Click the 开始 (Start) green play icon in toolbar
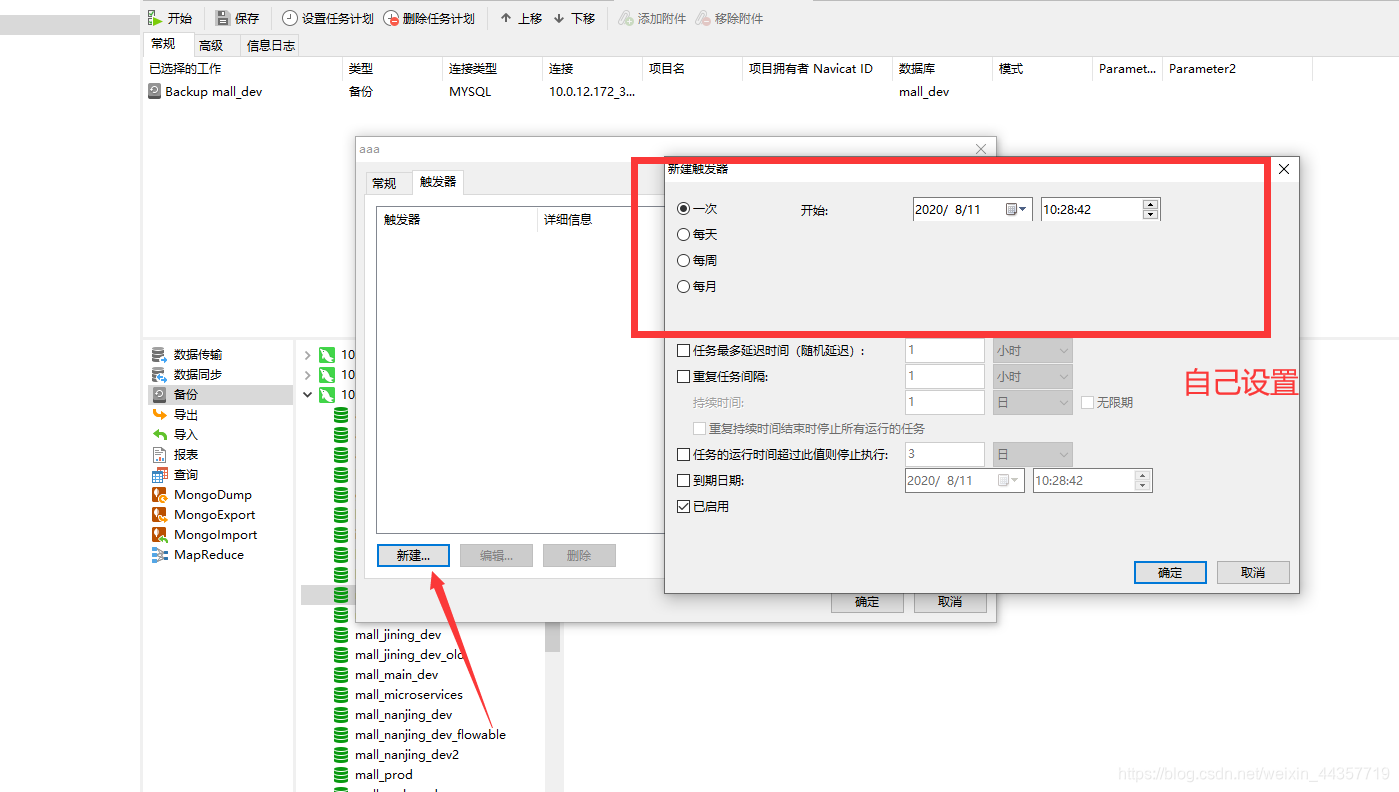The width and height of the screenshot is (1399, 792). point(154,18)
